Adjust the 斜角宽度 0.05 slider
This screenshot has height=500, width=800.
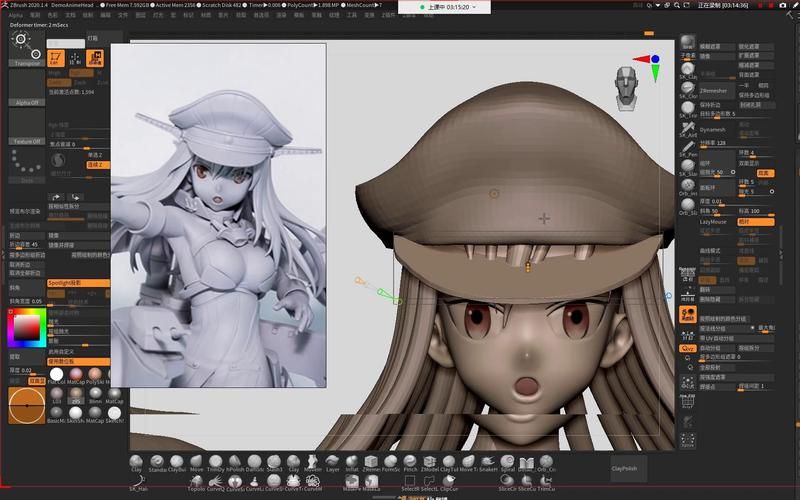tap(27, 301)
